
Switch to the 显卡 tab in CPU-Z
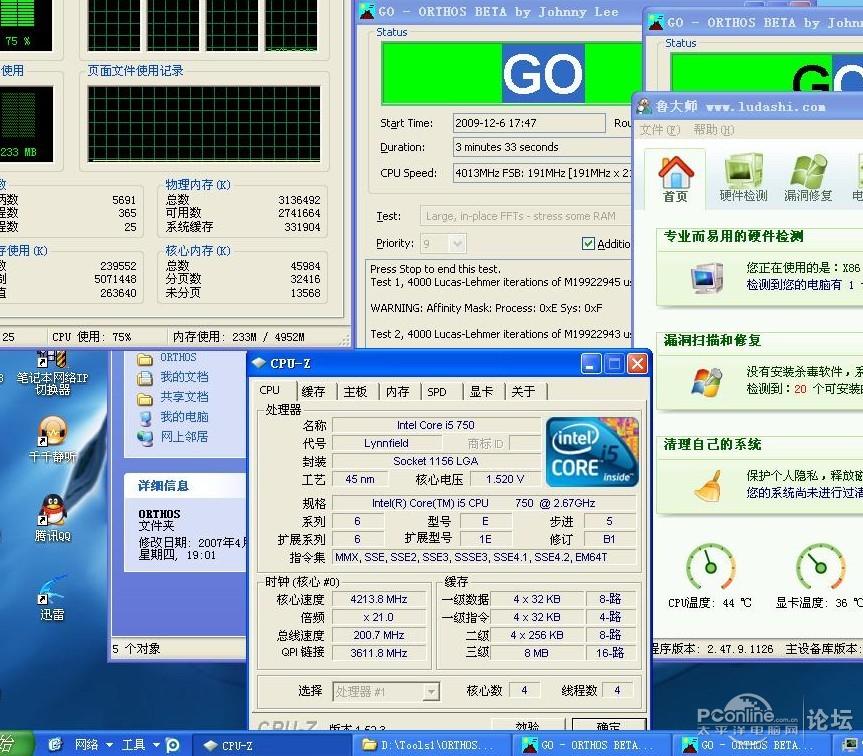tap(481, 392)
